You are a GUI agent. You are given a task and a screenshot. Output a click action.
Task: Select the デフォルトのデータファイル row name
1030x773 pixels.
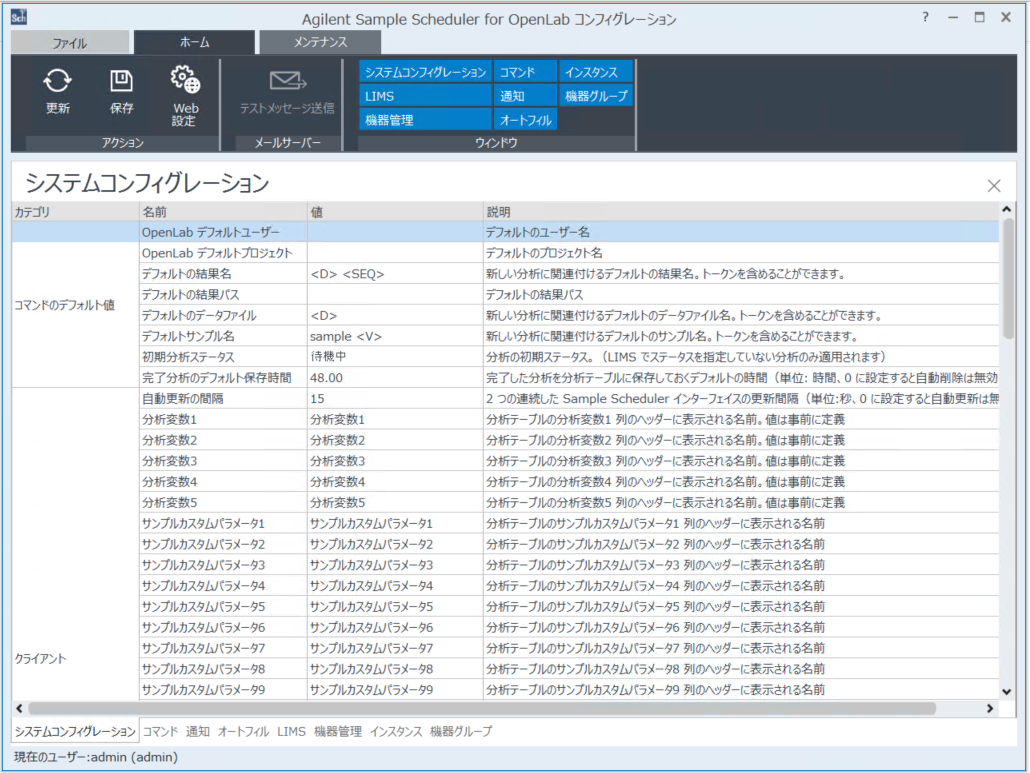click(x=223, y=315)
